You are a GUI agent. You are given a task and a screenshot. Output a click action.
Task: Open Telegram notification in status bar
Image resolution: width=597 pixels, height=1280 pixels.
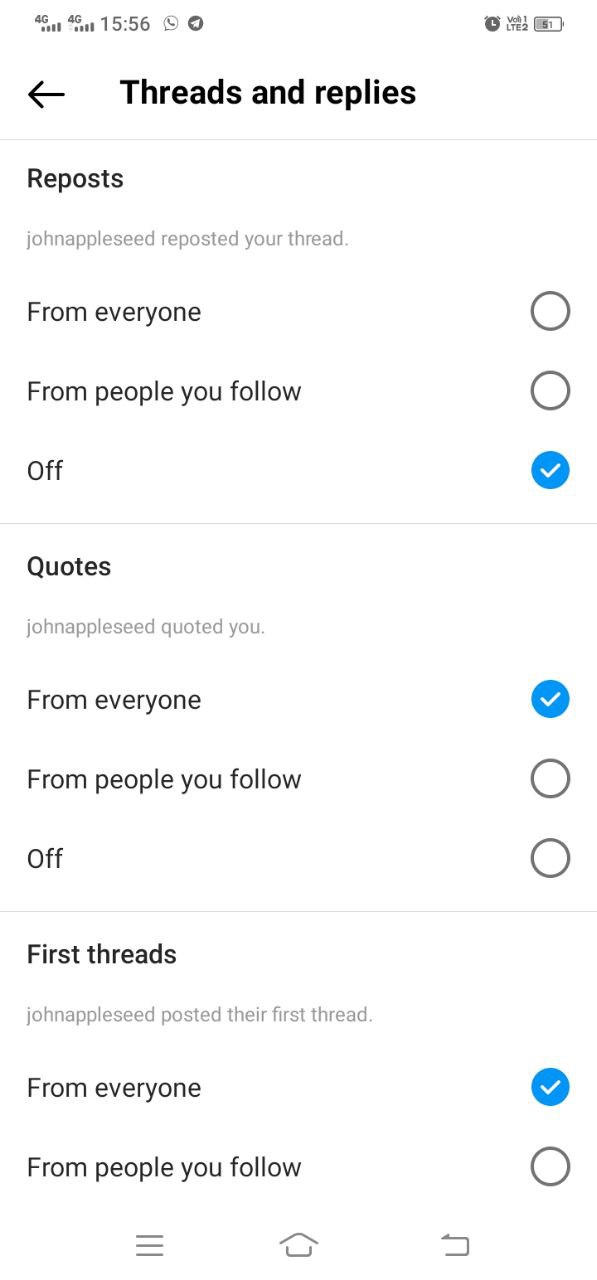(196, 23)
